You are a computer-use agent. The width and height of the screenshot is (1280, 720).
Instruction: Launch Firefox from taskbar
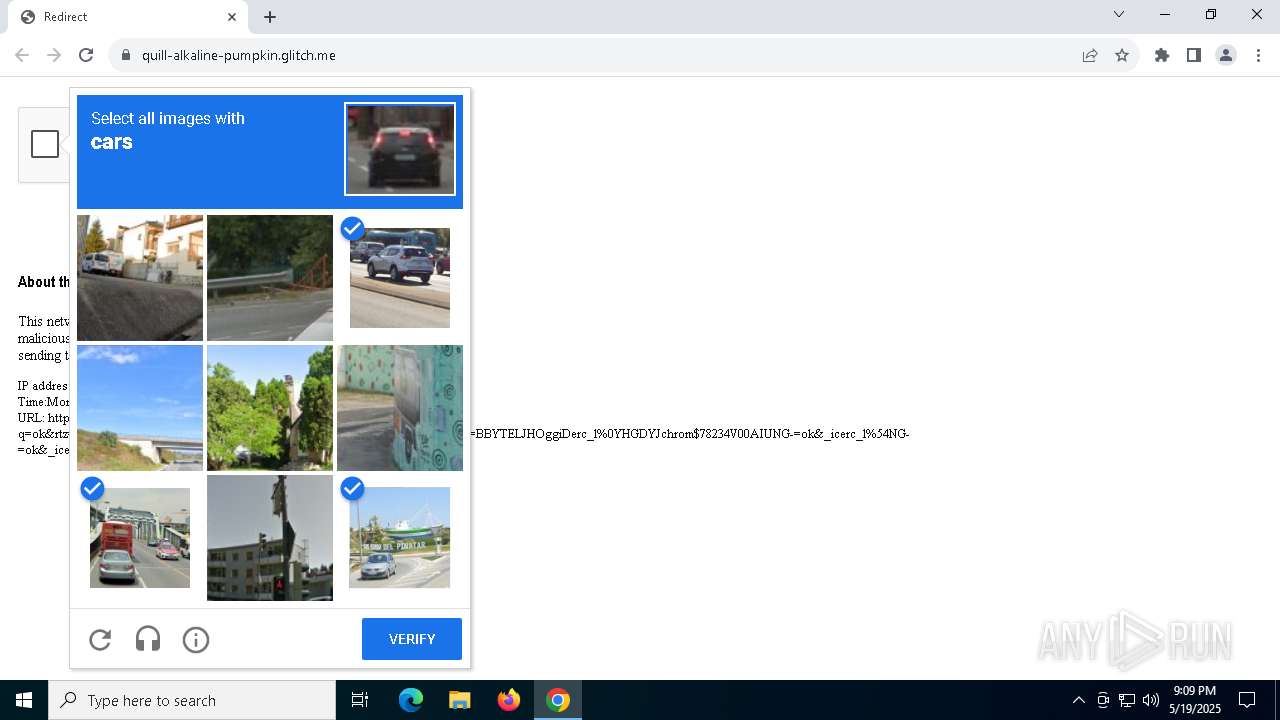pos(509,700)
